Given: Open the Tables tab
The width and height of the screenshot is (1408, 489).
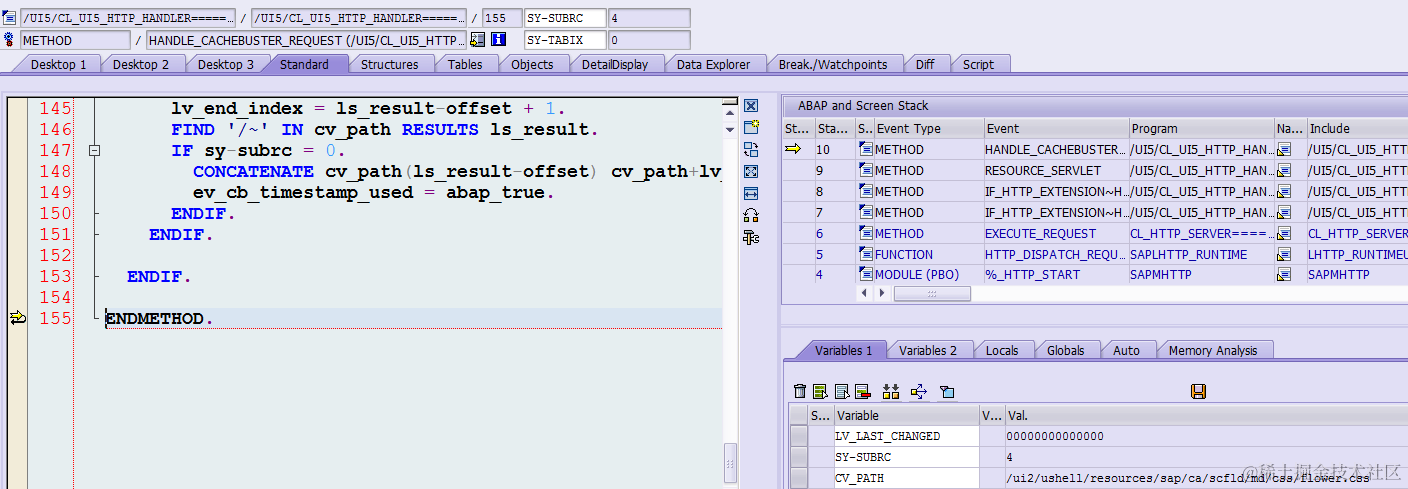Looking at the screenshot, I should 465,64.
